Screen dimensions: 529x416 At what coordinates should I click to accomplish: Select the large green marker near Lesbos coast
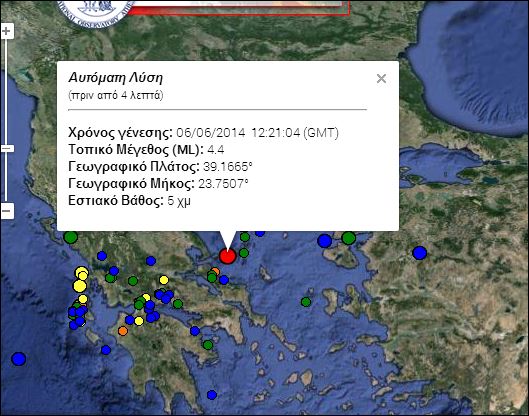pyautogui.click(x=349, y=238)
